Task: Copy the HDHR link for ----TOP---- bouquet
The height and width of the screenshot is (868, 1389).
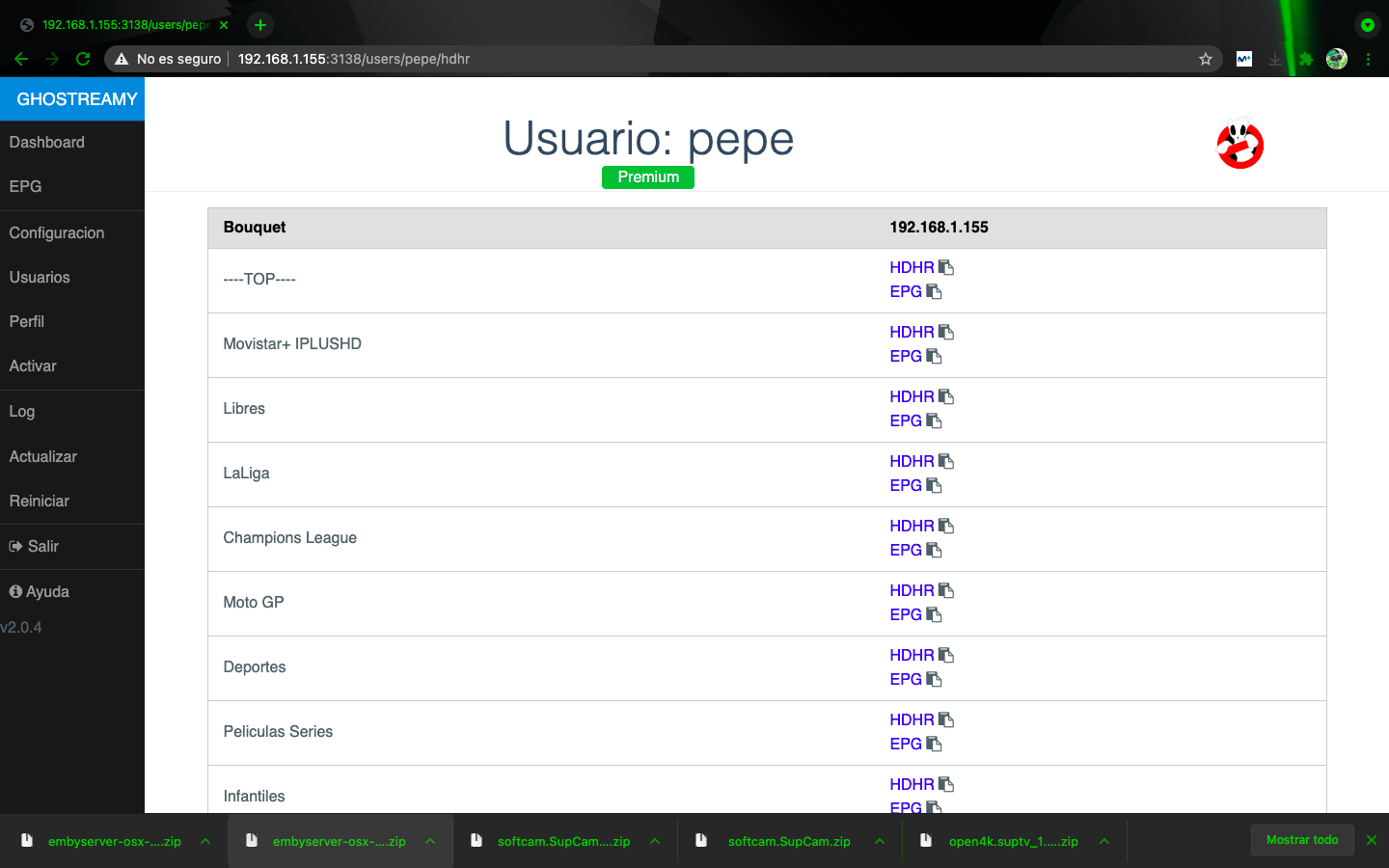Action: click(946, 267)
